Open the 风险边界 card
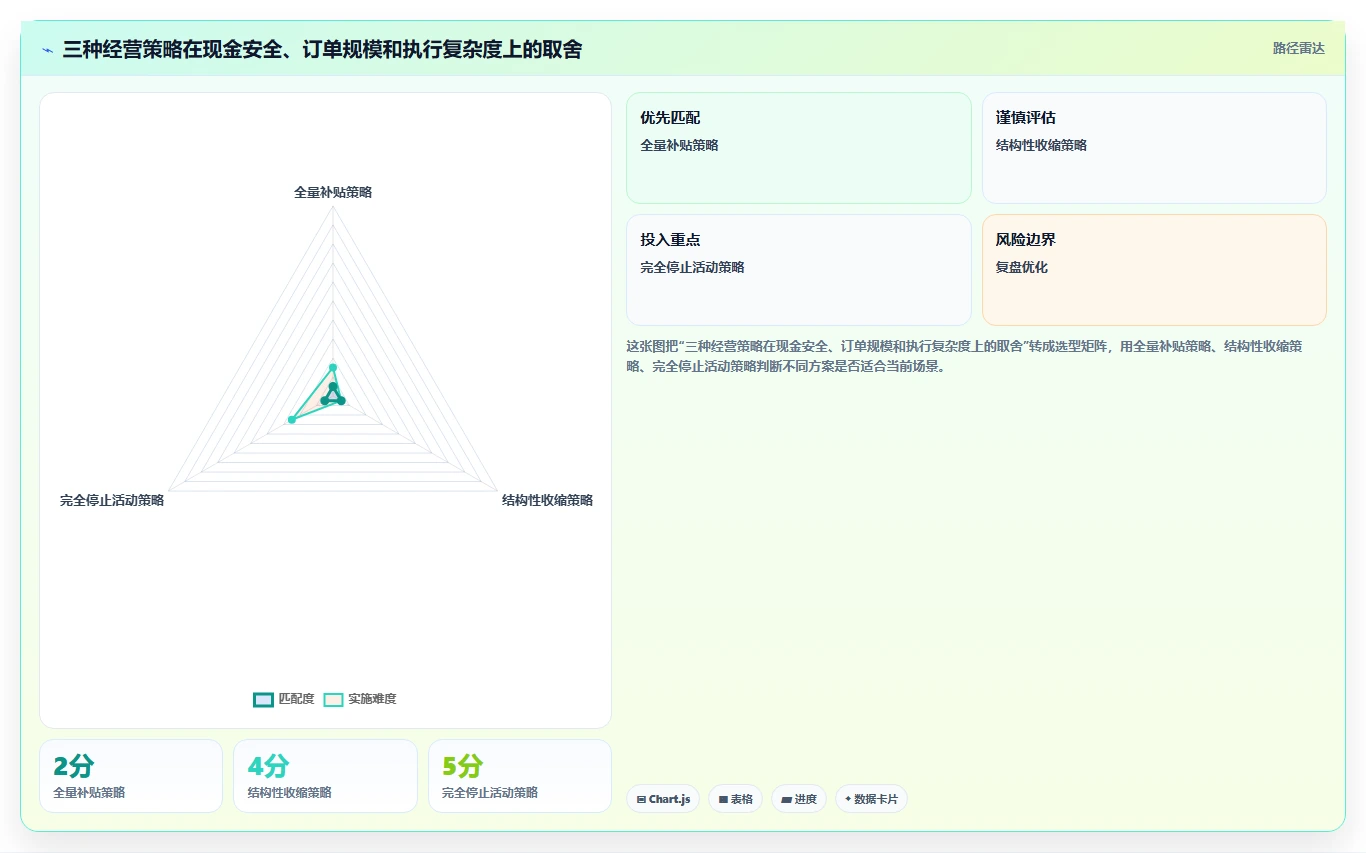The image size is (1366, 853). (1154, 270)
